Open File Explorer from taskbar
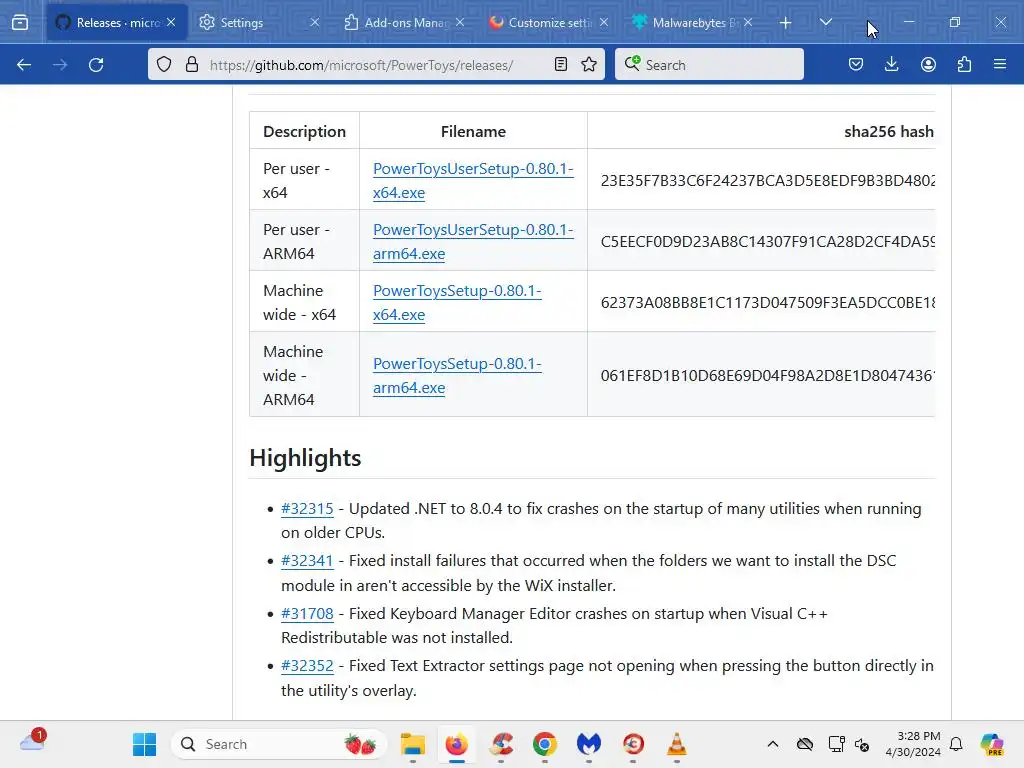The image size is (1024, 768). click(413, 744)
